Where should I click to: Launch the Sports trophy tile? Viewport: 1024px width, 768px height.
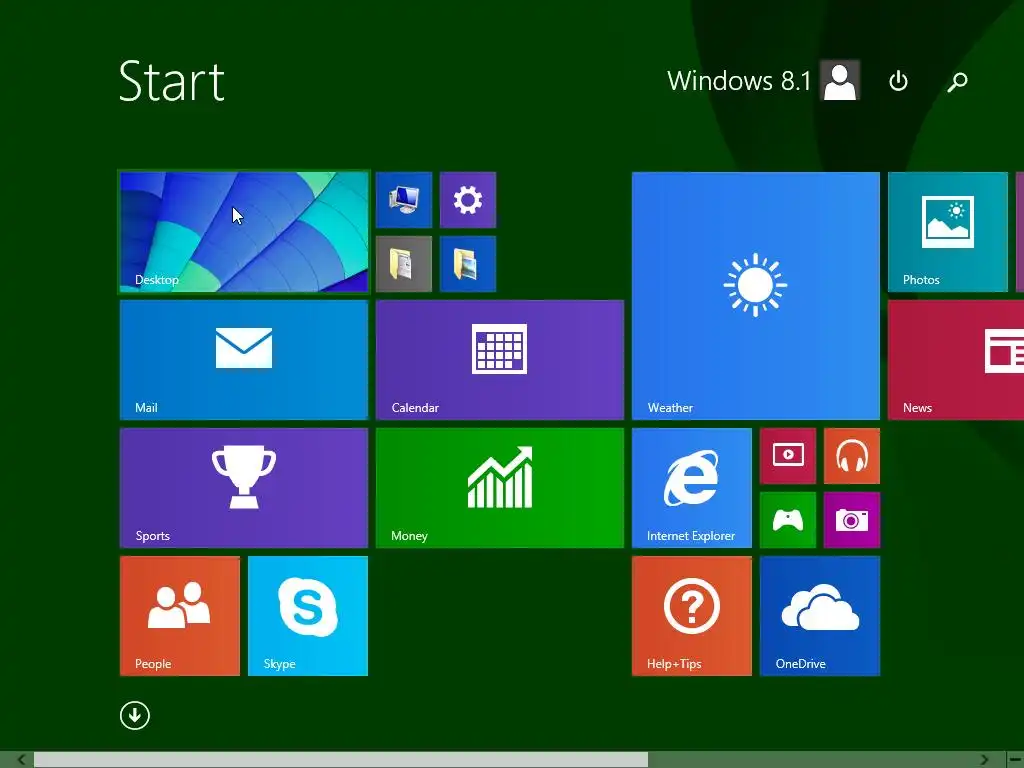pyautogui.click(x=244, y=488)
